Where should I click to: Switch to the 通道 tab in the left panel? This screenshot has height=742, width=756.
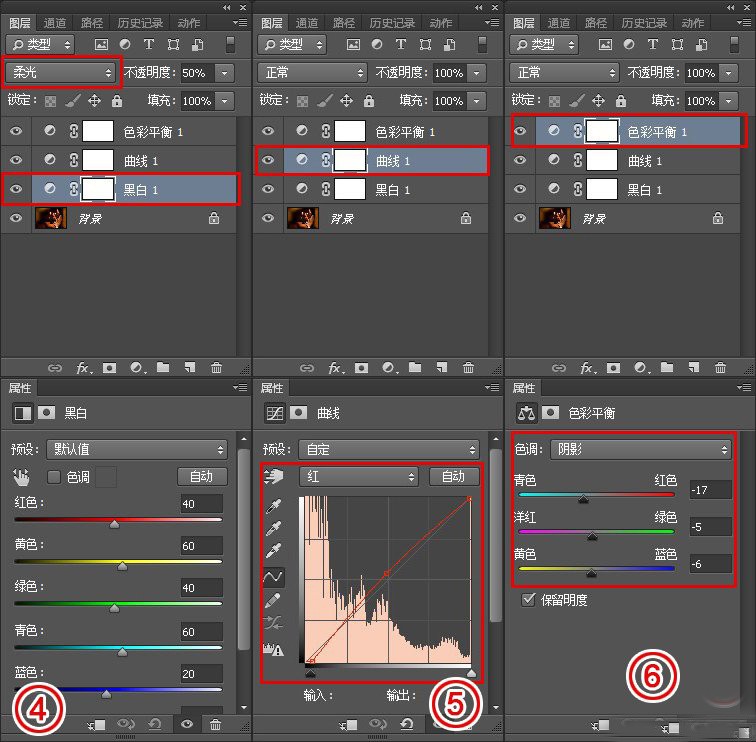pos(56,22)
